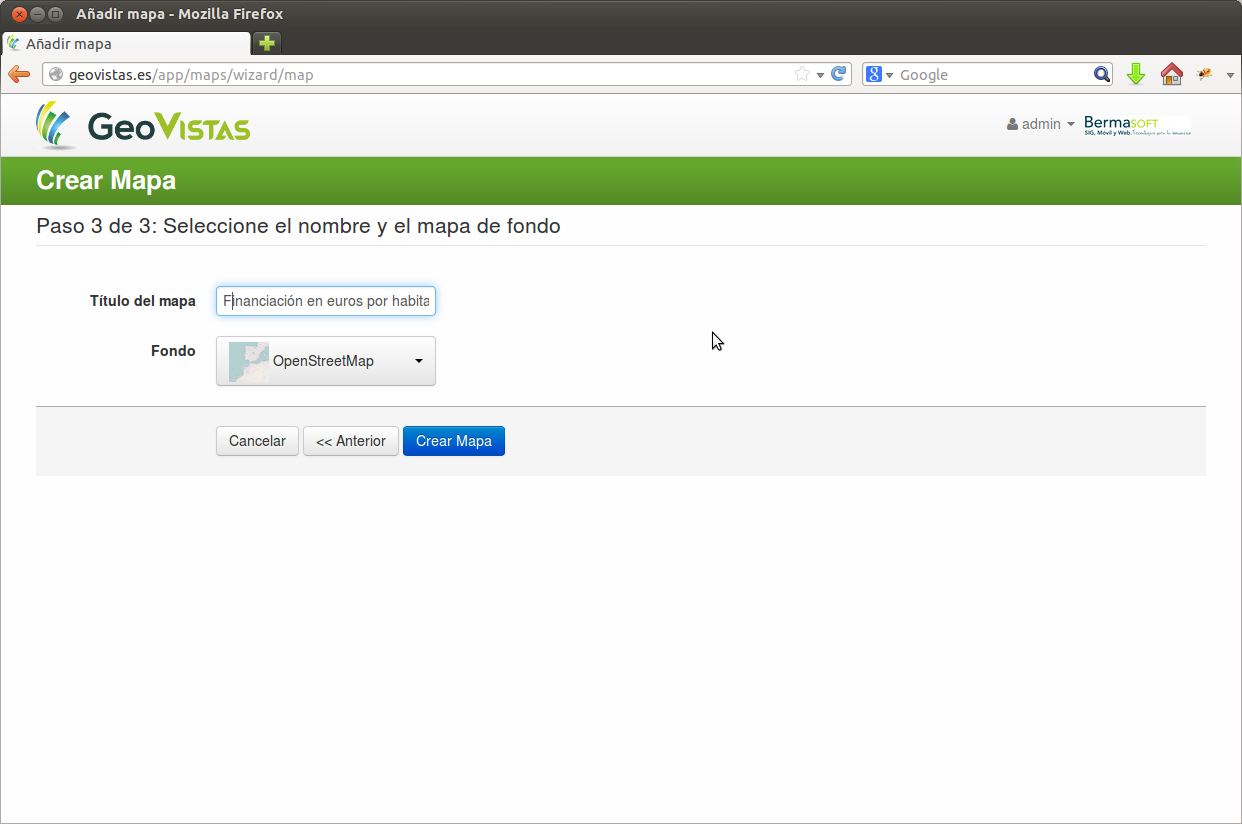
Task: Click the BermaSoft logo link
Action: [1137, 125]
